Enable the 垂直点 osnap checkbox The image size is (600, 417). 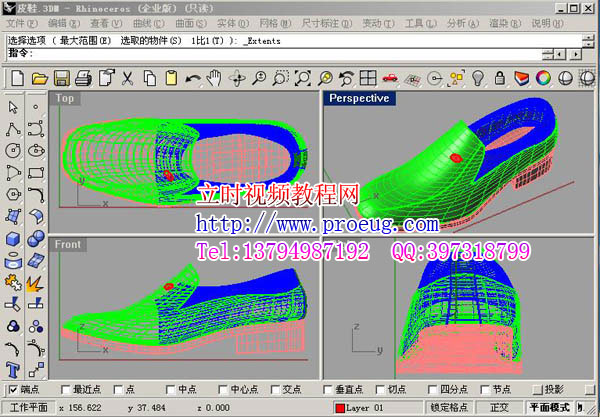(x=328, y=390)
